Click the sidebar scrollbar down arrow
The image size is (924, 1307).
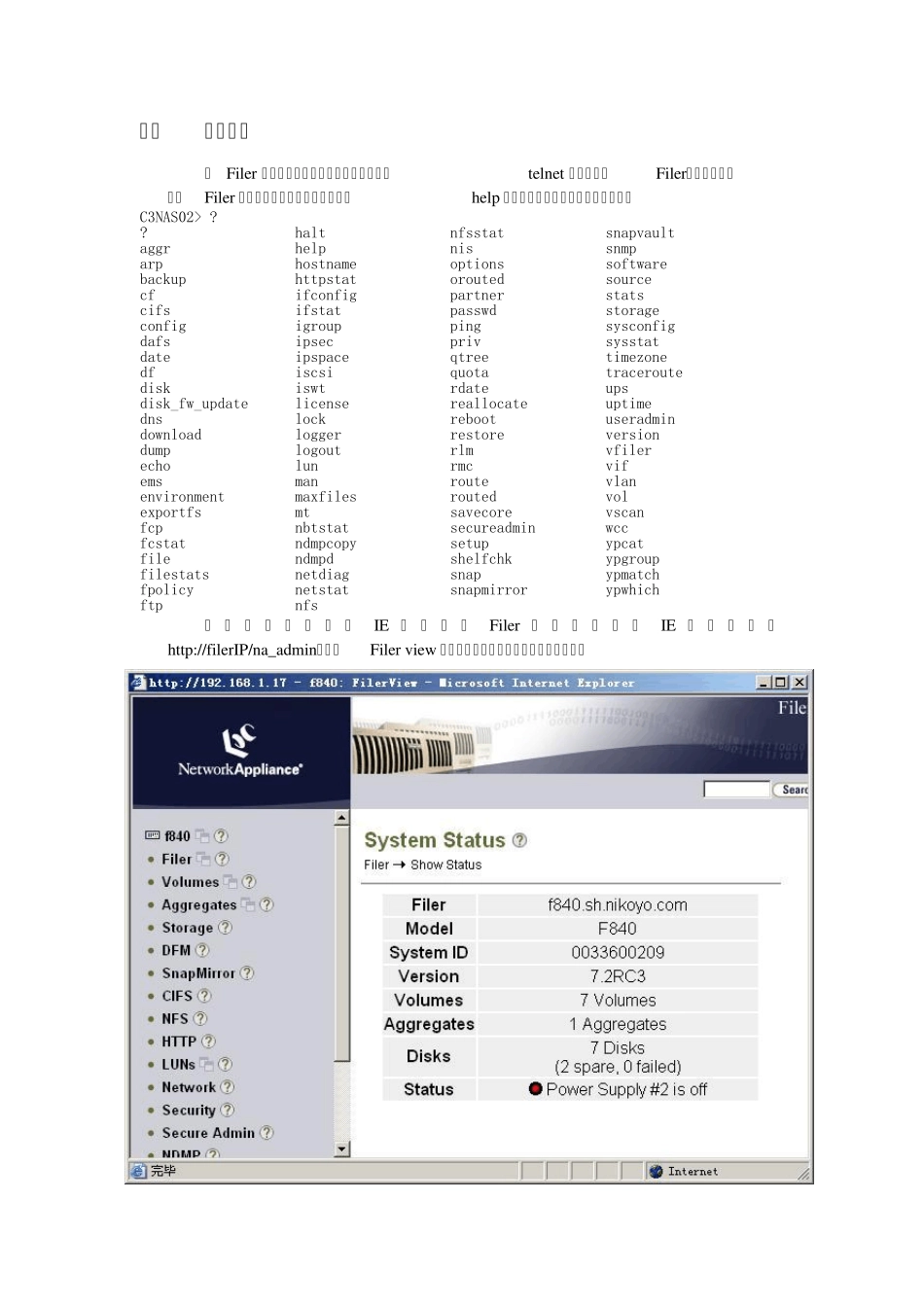341,1148
